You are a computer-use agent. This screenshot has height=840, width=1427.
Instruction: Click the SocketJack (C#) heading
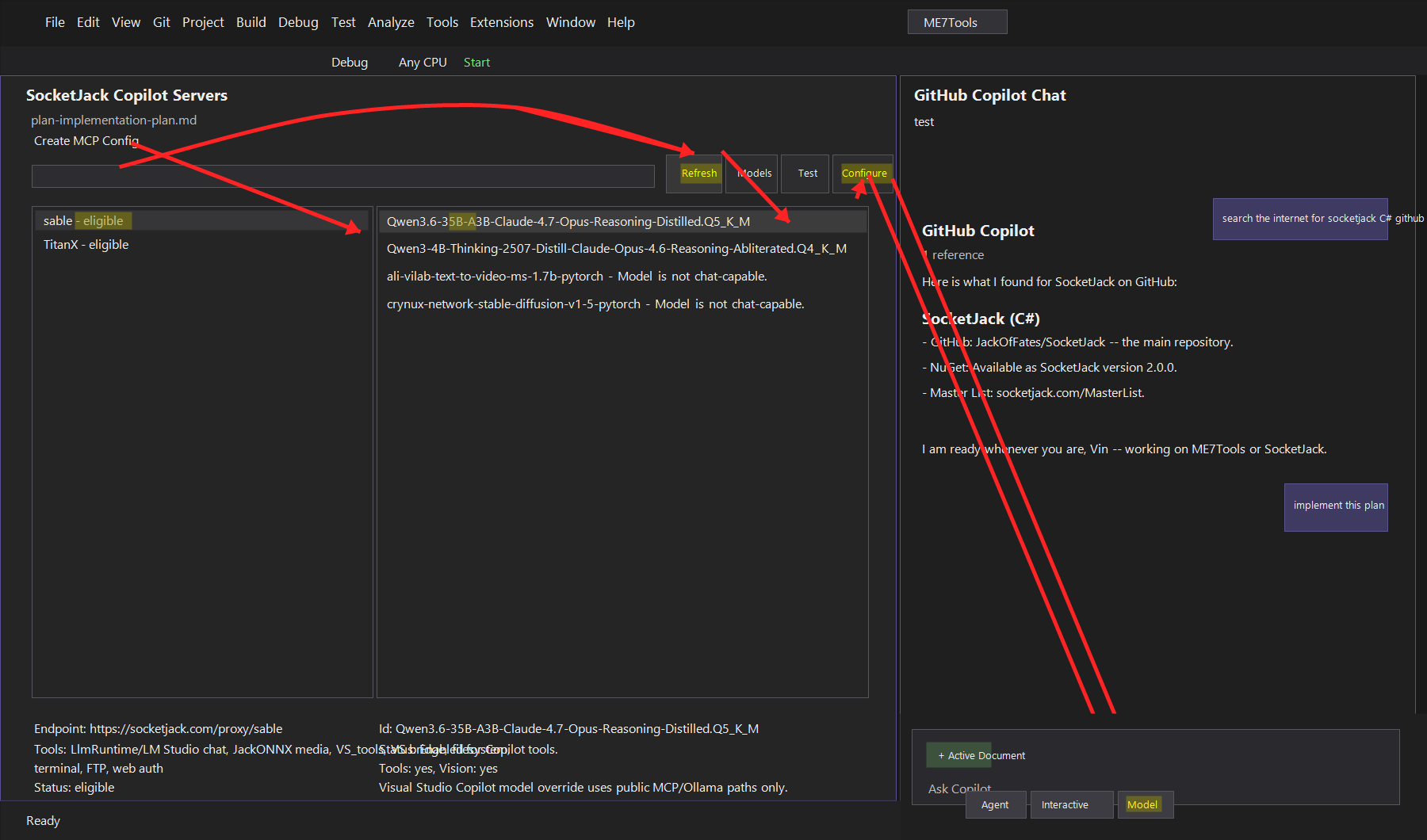(x=981, y=319)
